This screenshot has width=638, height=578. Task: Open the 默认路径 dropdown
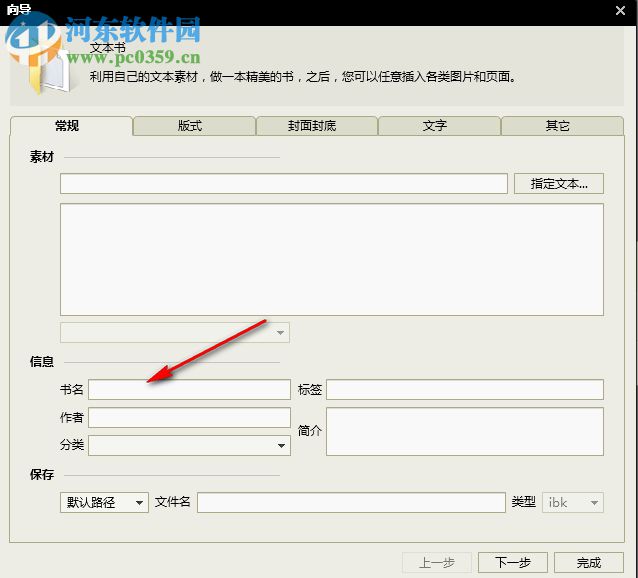(x=105, y=502)
